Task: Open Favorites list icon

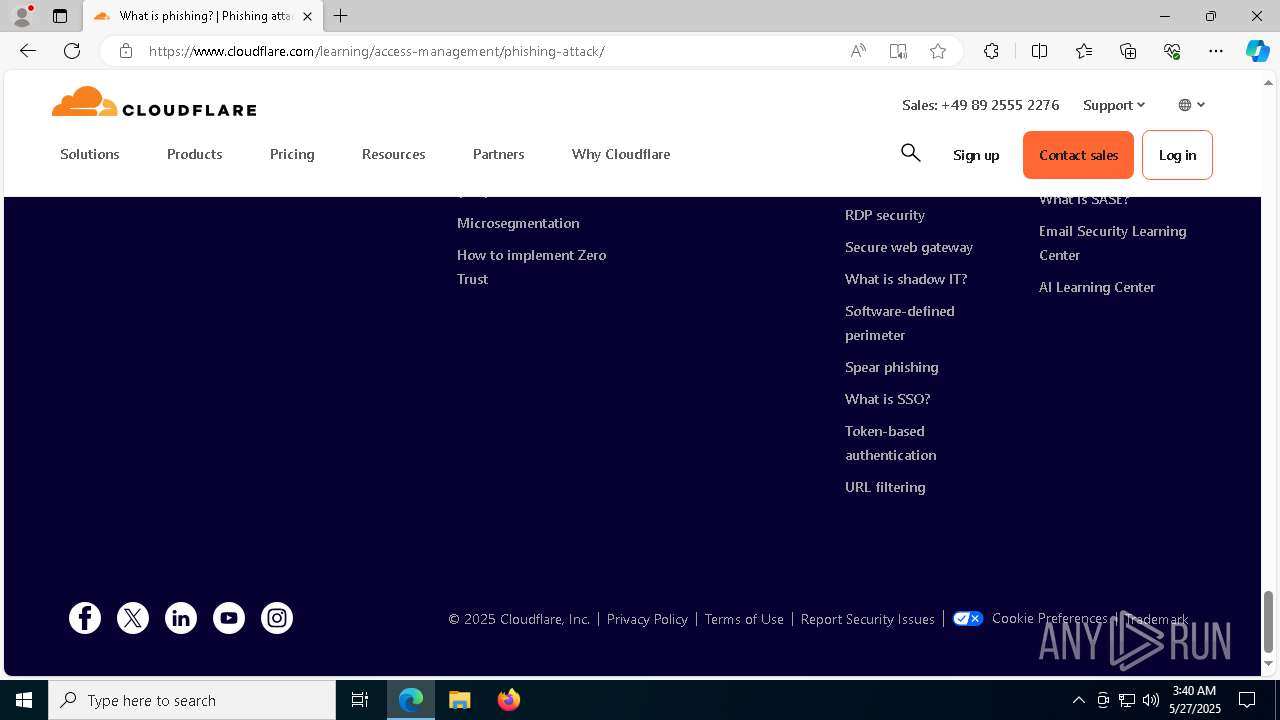Action: 1084,51
